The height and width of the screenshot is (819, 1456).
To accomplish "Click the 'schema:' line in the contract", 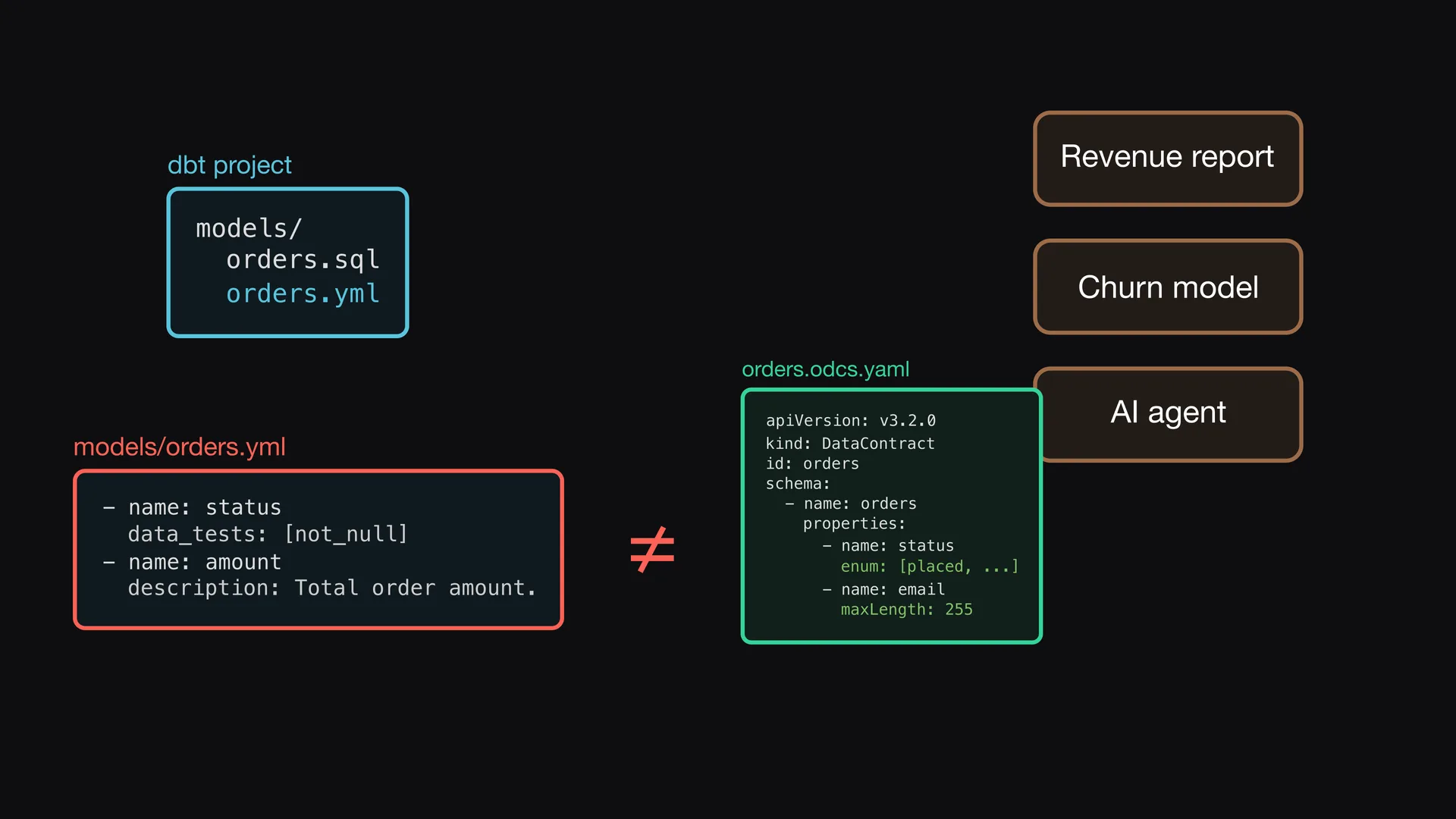I will coord(798,484).
